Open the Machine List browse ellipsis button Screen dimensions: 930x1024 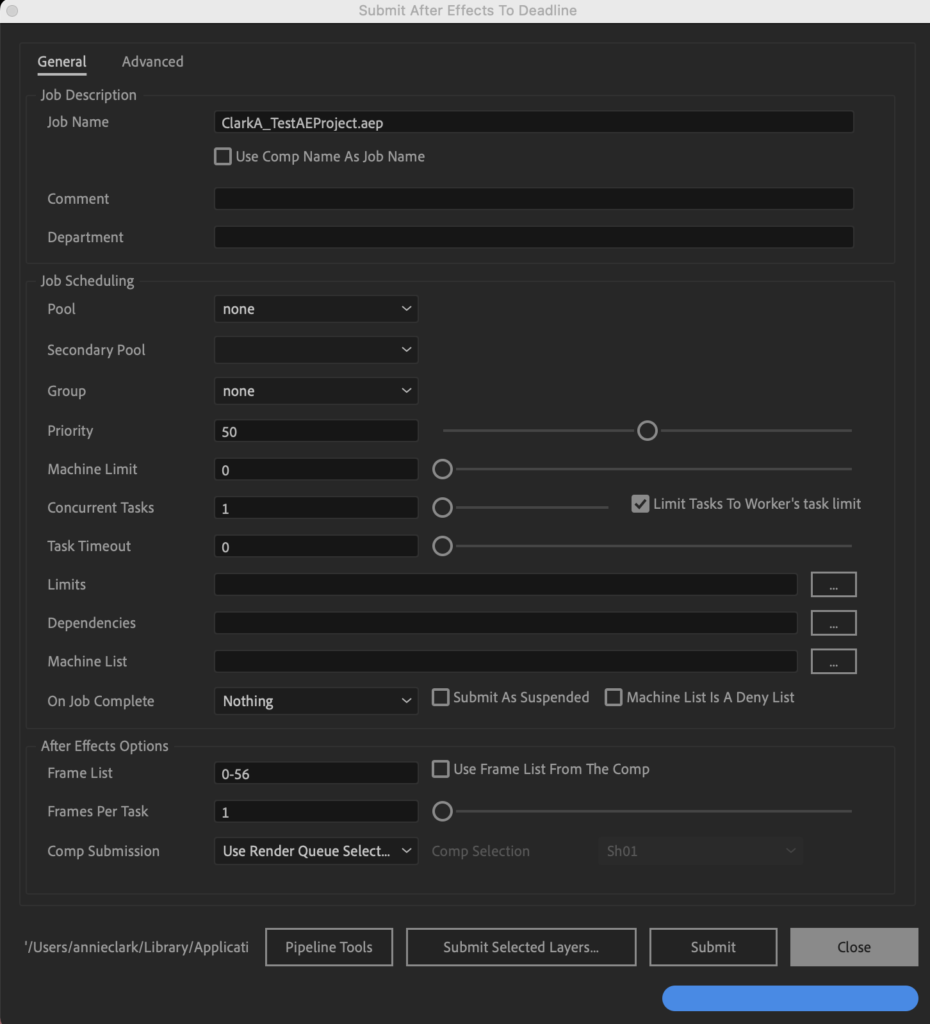833,662
